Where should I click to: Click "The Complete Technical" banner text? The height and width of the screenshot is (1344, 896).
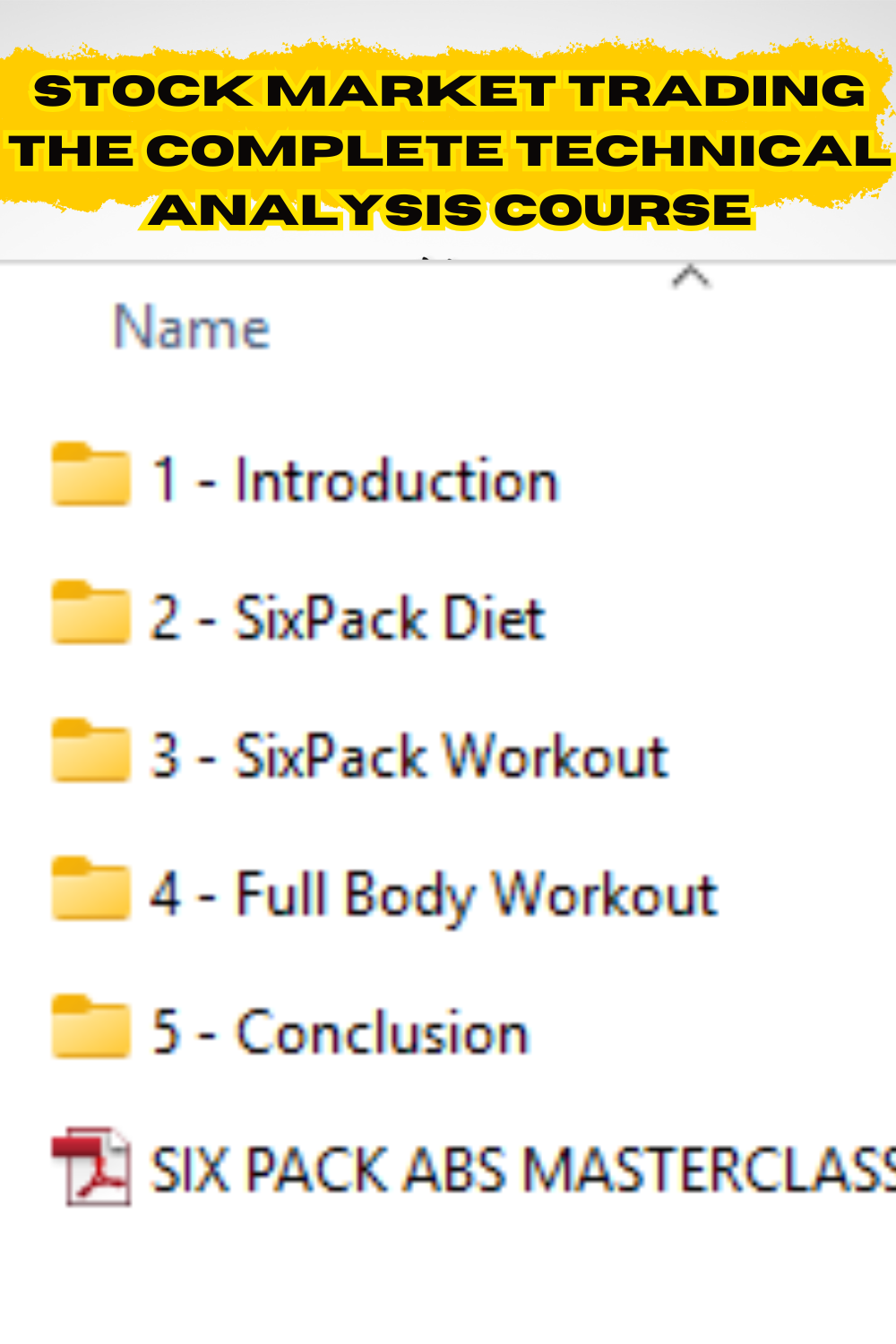450,151
